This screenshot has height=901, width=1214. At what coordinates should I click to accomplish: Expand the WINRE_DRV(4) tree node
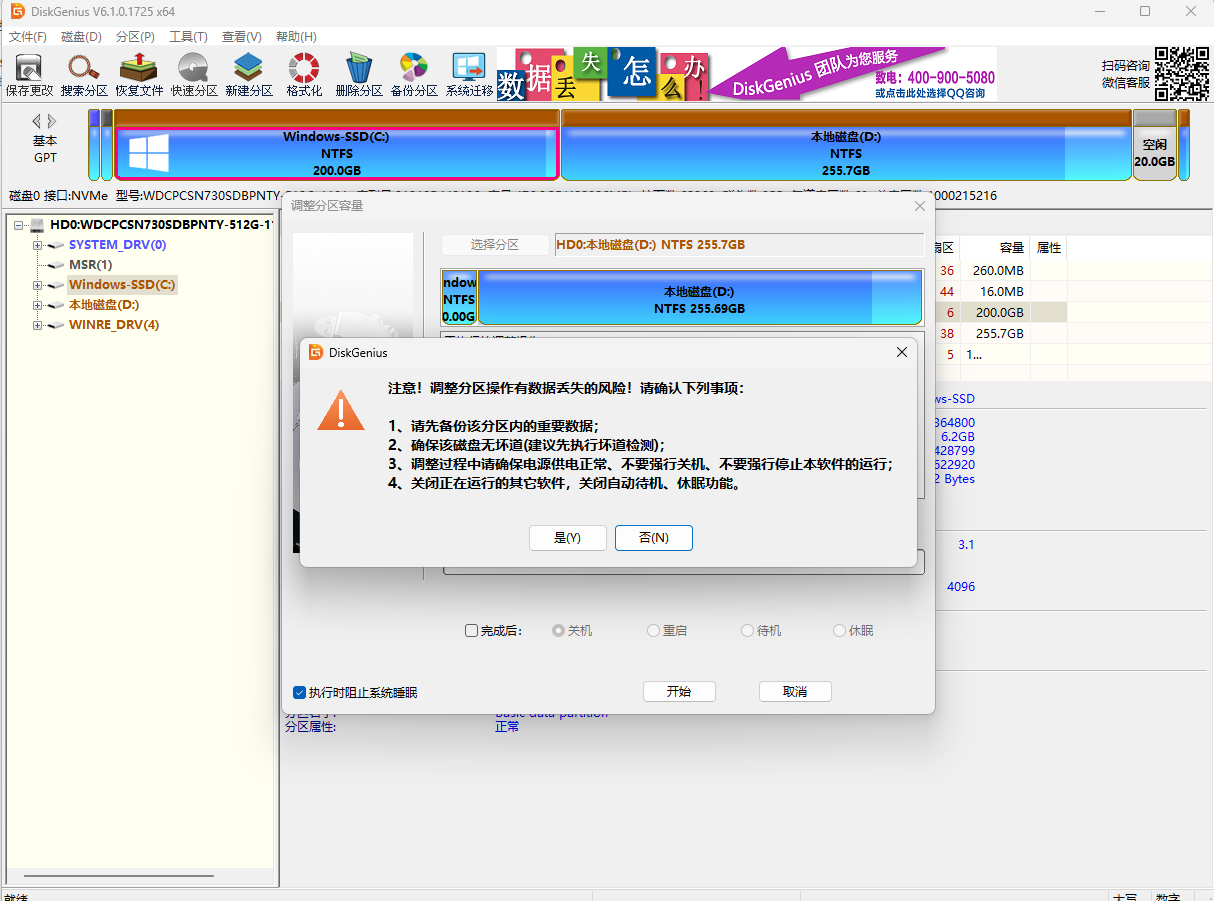click(x=38, y=325)
